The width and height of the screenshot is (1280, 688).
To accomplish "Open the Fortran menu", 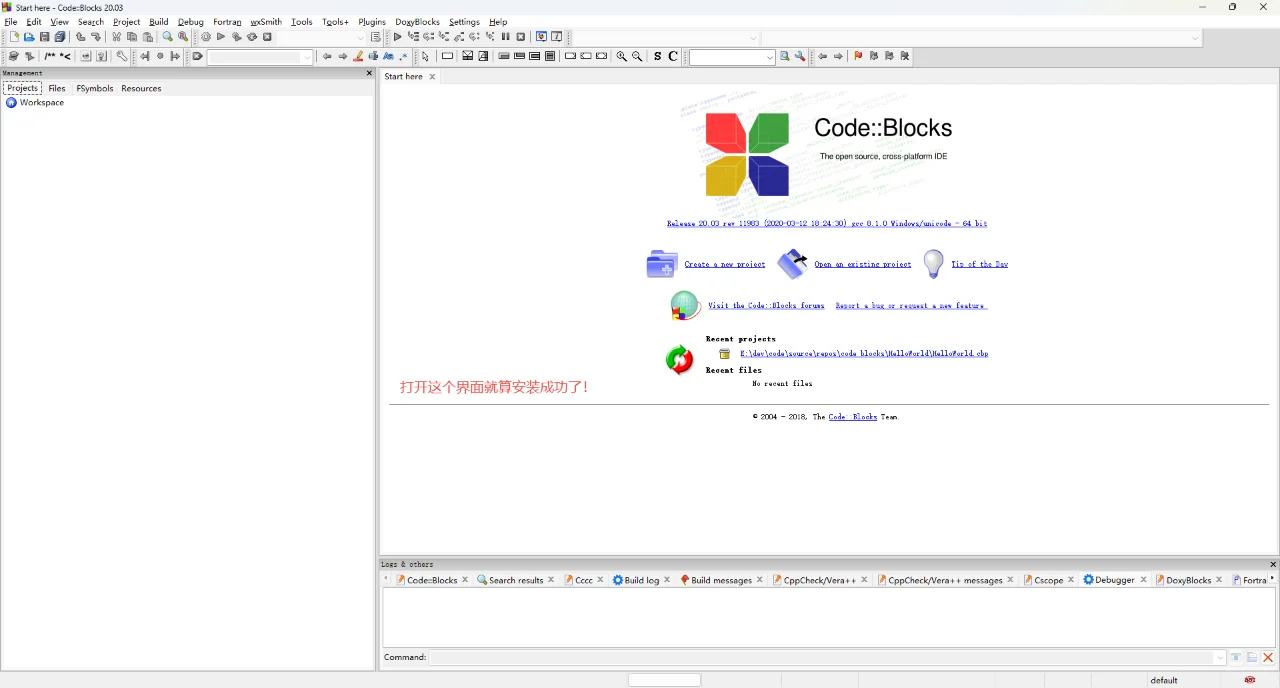I will click(x=227, y=21).
